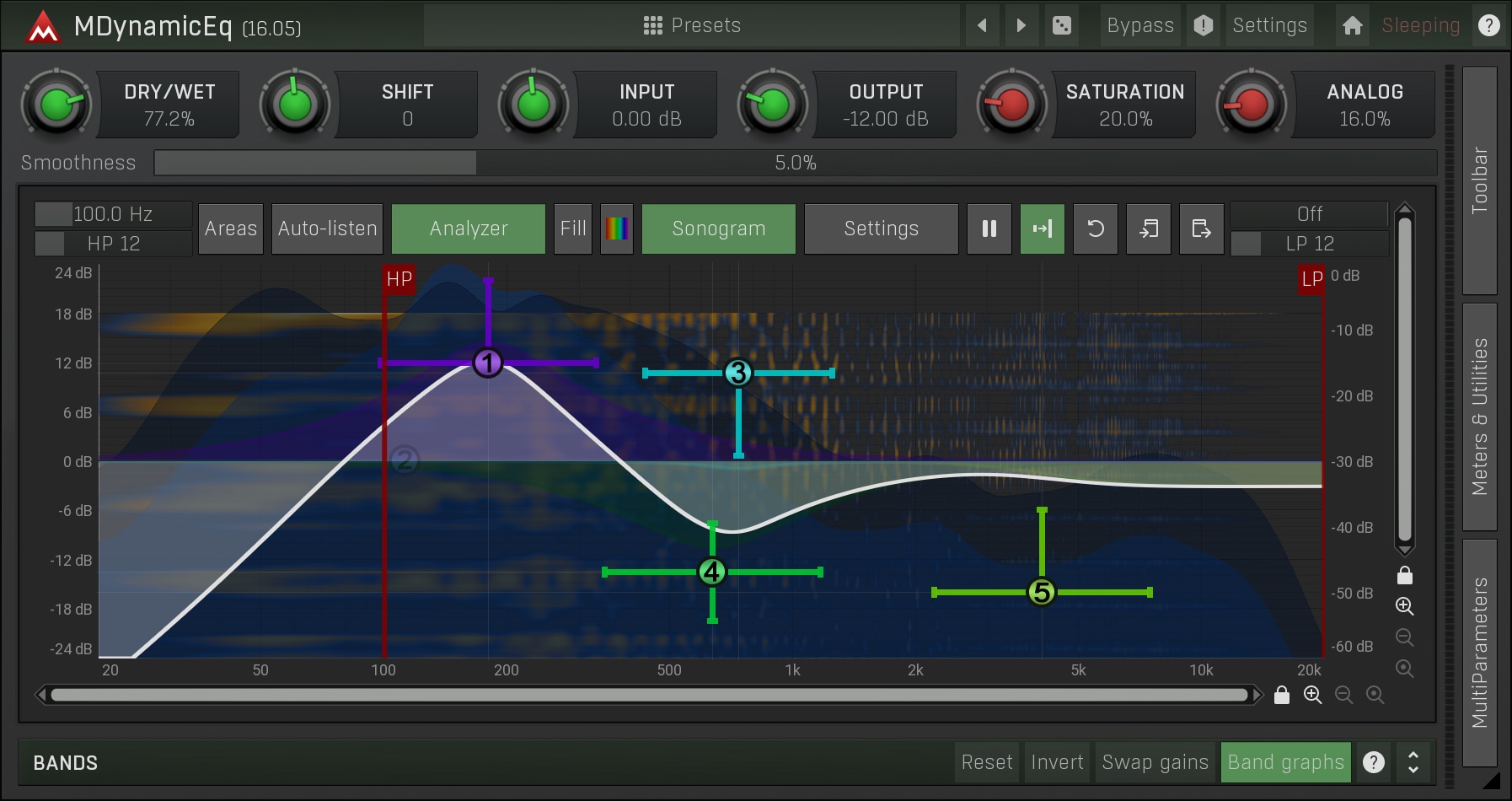The image size is (1512, 801).
Task: Click the Reset bands button
Action: click(987, 762)
